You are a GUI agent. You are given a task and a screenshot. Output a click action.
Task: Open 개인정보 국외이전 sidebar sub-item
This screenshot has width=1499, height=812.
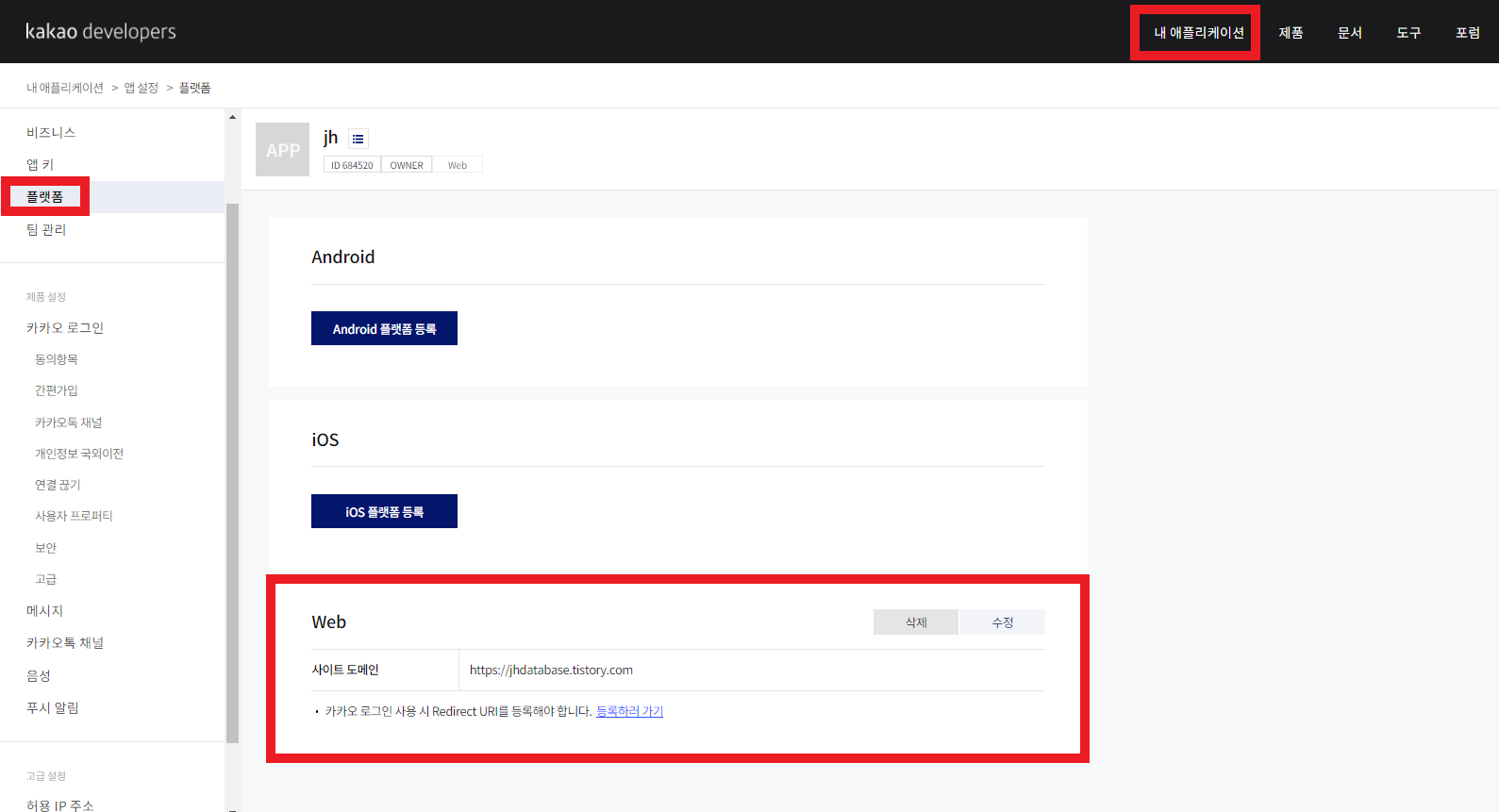[79, 454]
